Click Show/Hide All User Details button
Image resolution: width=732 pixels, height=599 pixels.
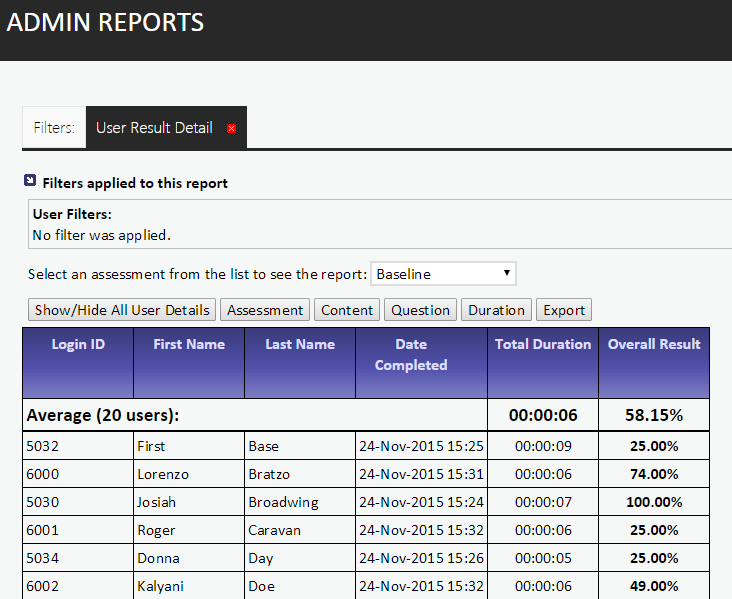122,310
